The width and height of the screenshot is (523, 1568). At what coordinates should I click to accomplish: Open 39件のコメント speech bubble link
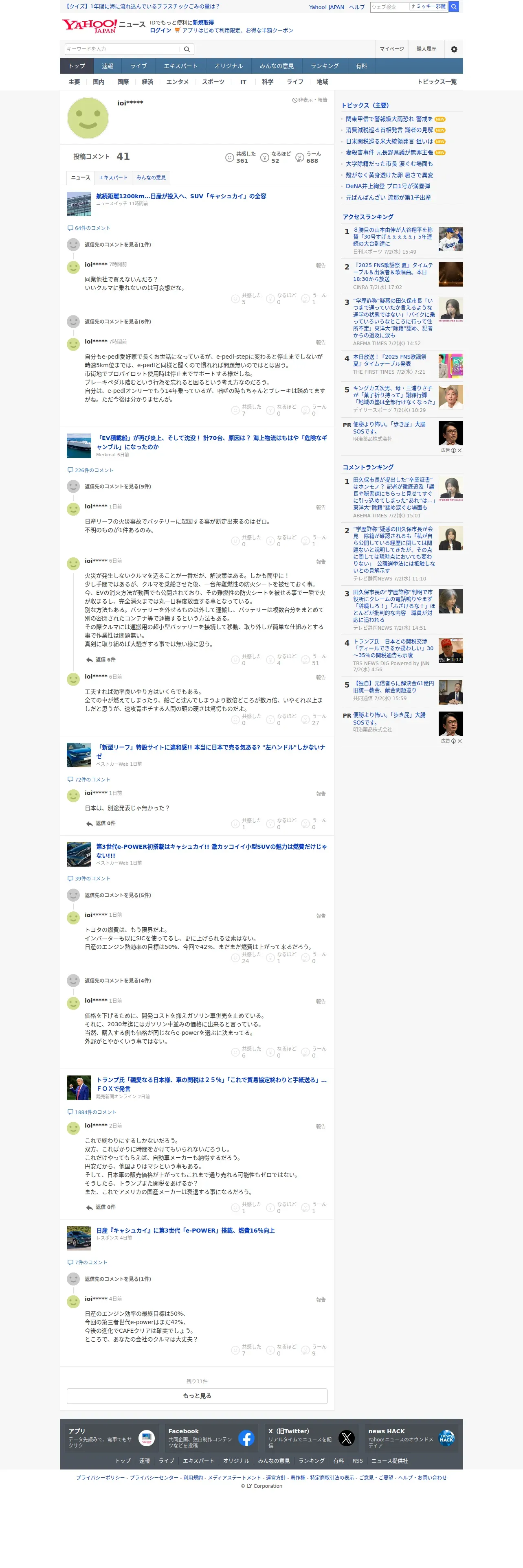pos(89,879)
